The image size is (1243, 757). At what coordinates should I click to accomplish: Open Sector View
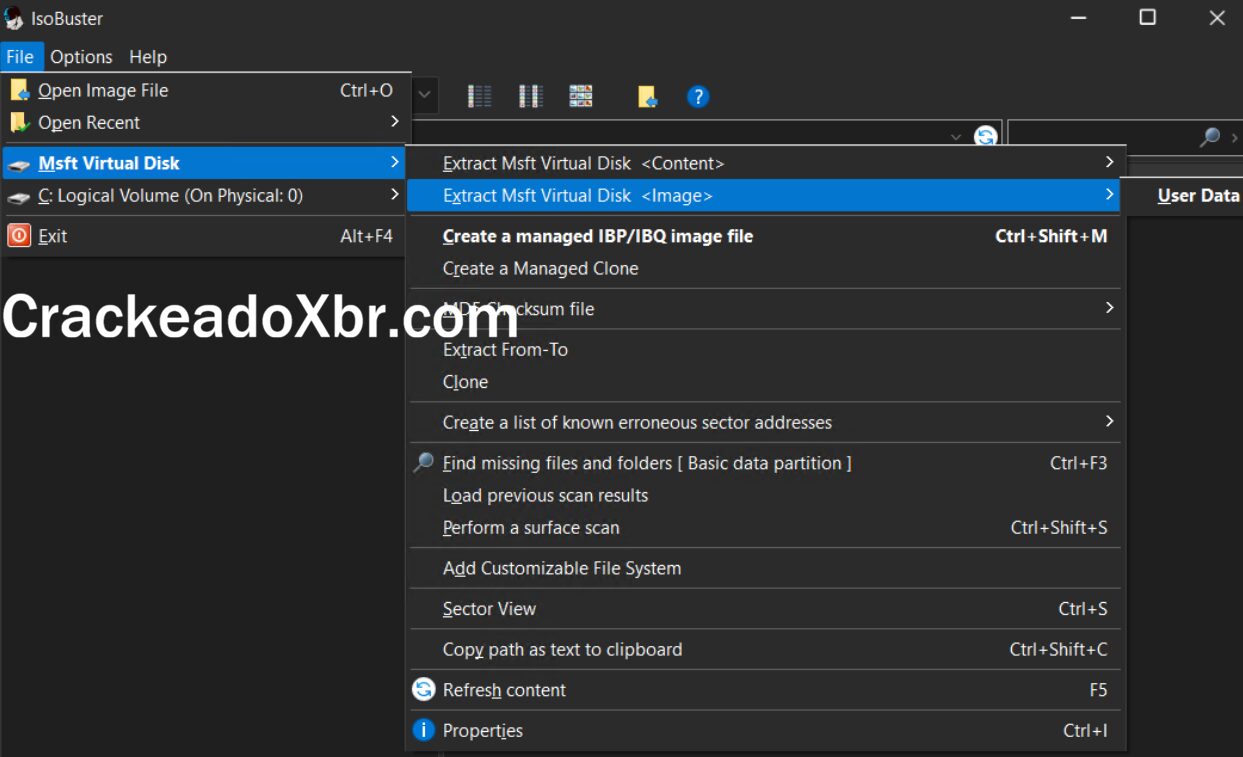(765, 608)
